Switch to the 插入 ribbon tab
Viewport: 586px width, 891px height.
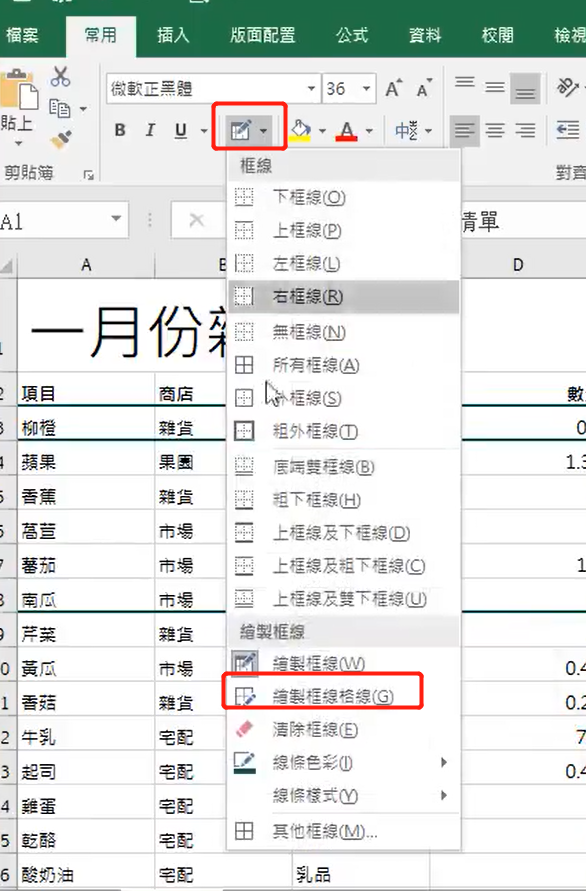pyautogui.click(x=173, y=35)
